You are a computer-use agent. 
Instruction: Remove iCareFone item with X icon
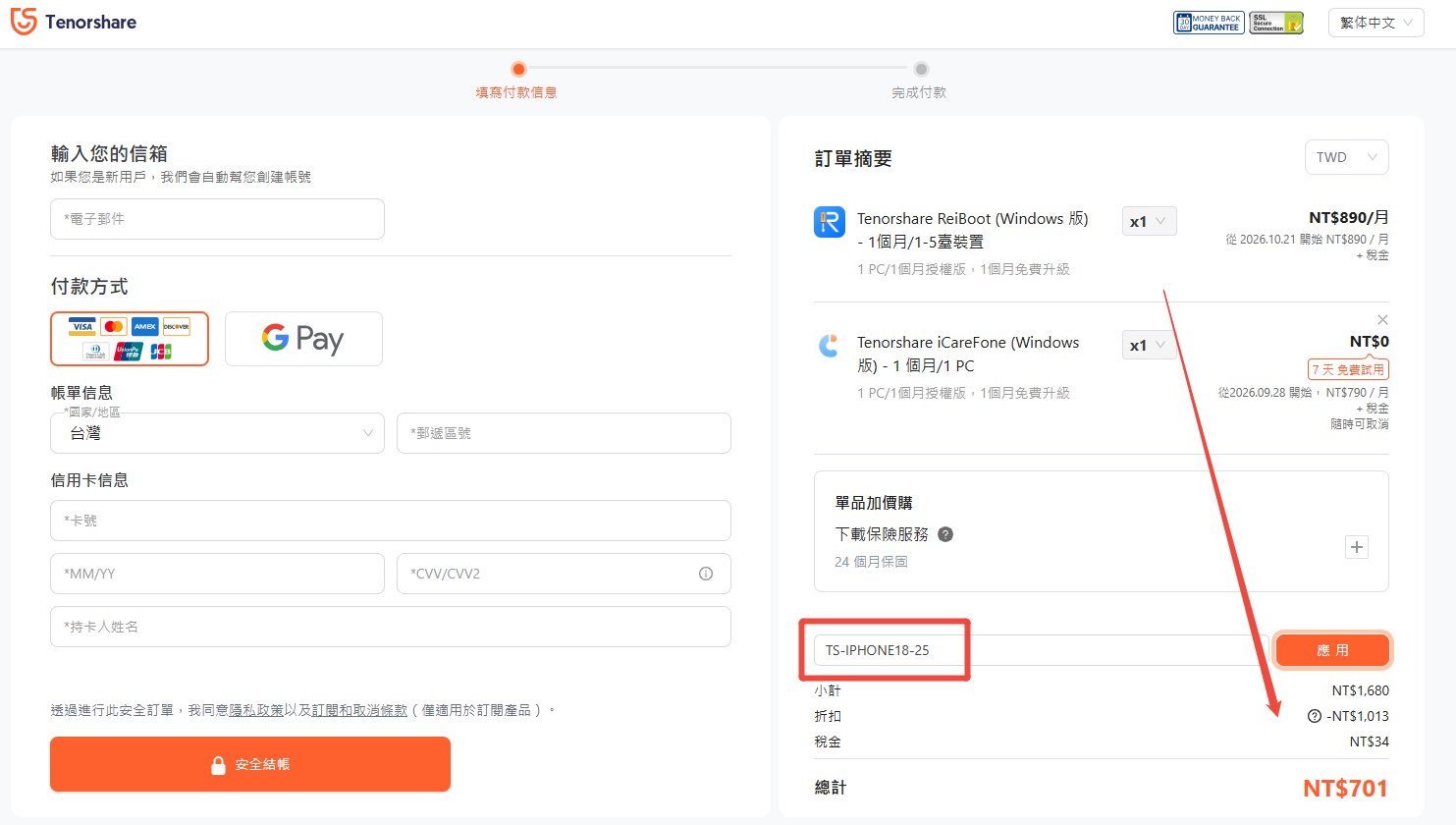coord(1382,320)
